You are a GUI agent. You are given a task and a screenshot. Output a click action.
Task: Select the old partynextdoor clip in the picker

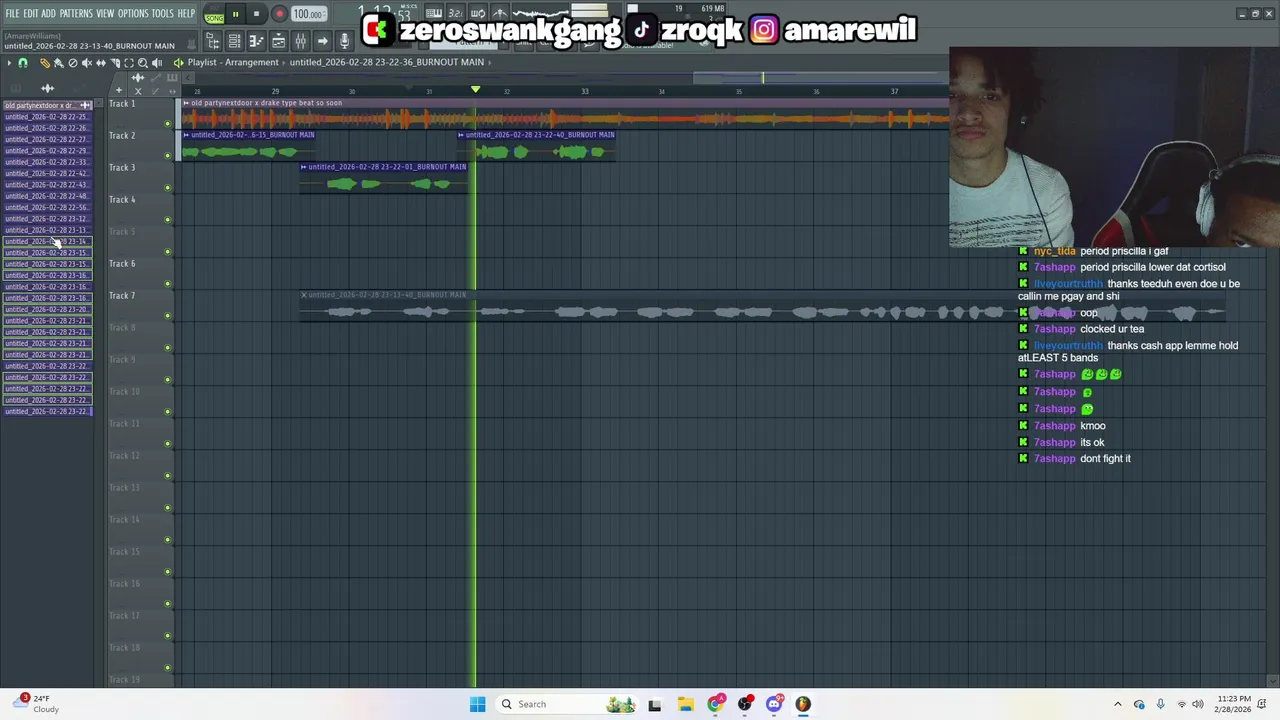47,105
